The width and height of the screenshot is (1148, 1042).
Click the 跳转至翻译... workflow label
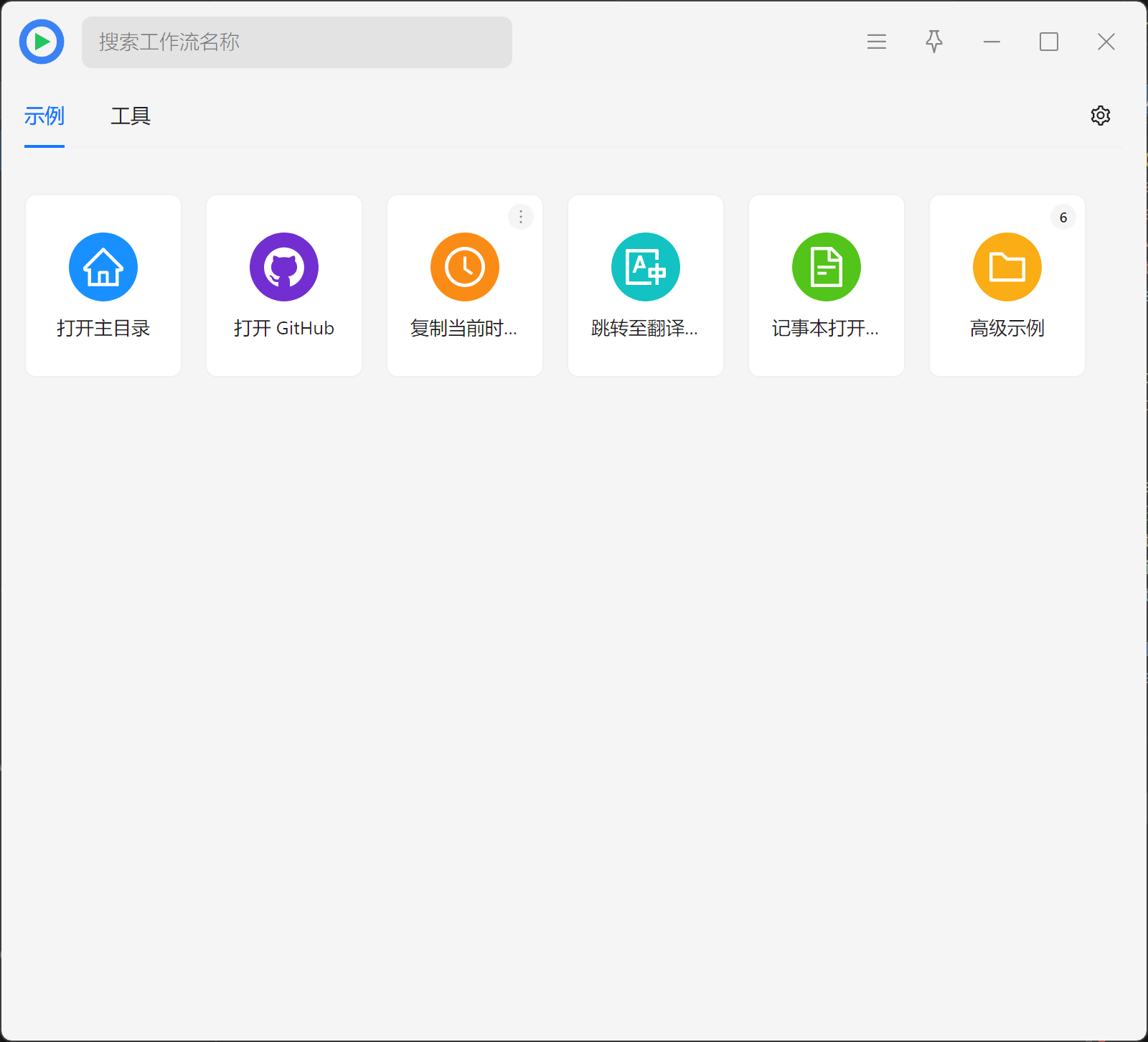[644, 328]
